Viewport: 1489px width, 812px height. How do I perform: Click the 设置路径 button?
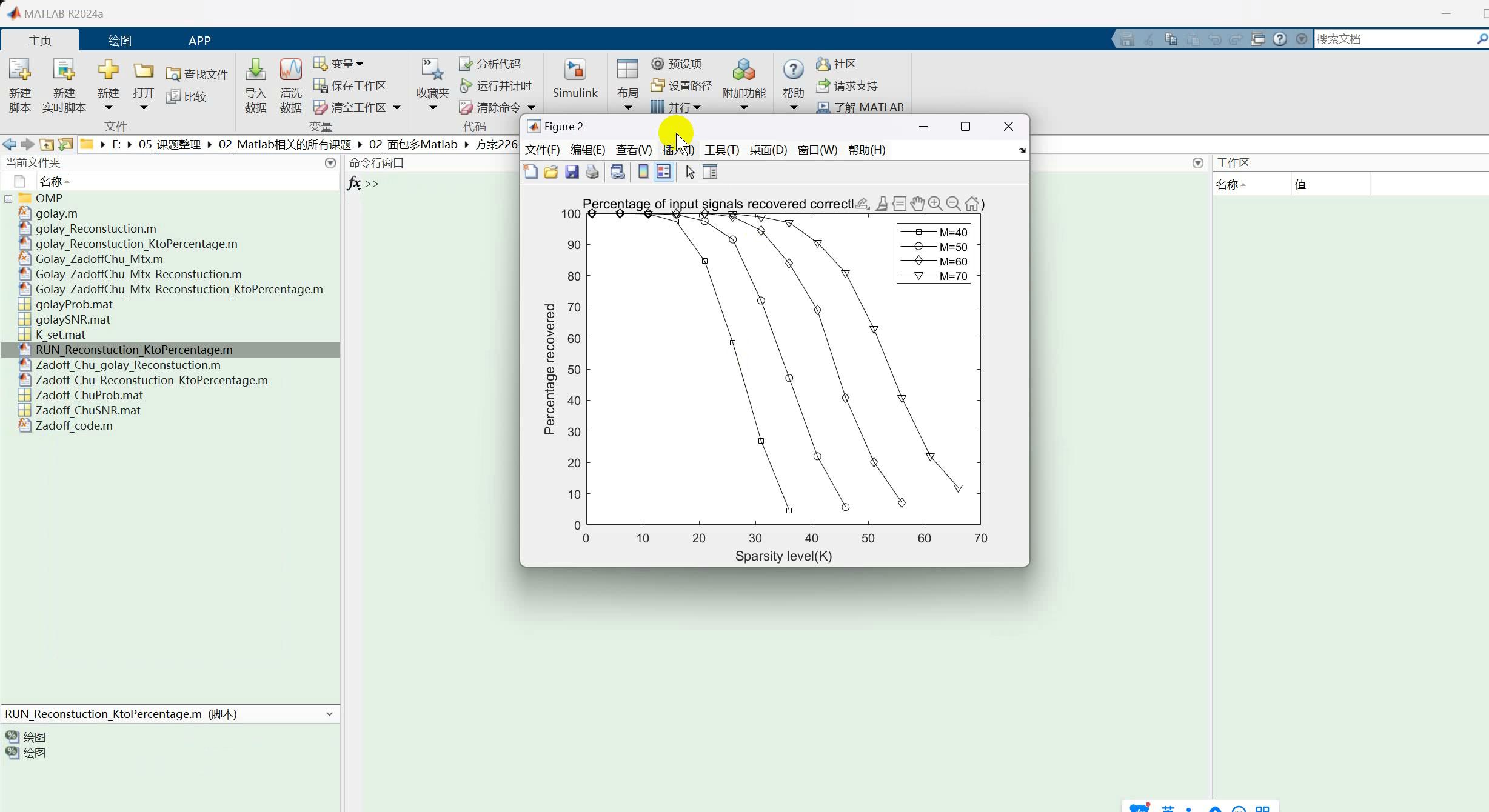(x=682, y=85)
